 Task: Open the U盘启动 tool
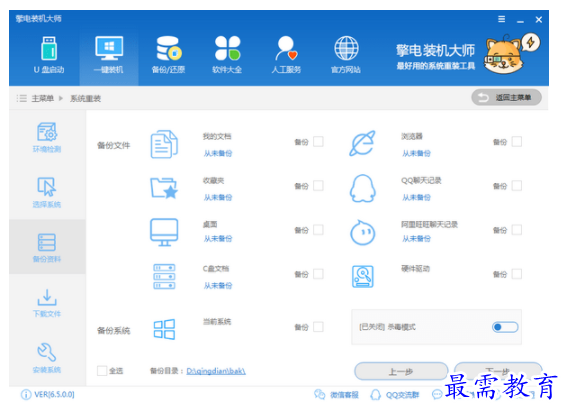pyautogui.click(x=49, y=55)
